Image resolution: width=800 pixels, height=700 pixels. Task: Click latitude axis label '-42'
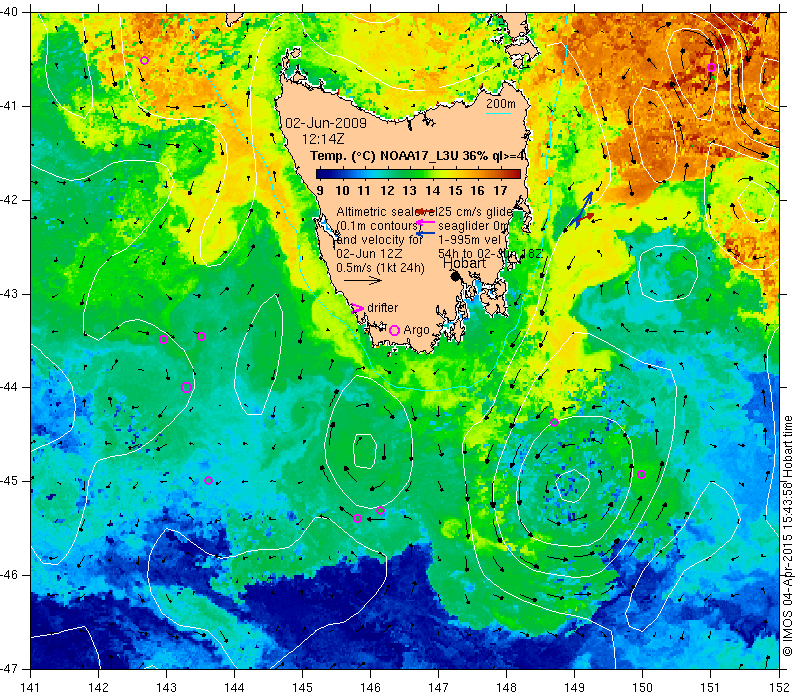(x=8, y=200)
